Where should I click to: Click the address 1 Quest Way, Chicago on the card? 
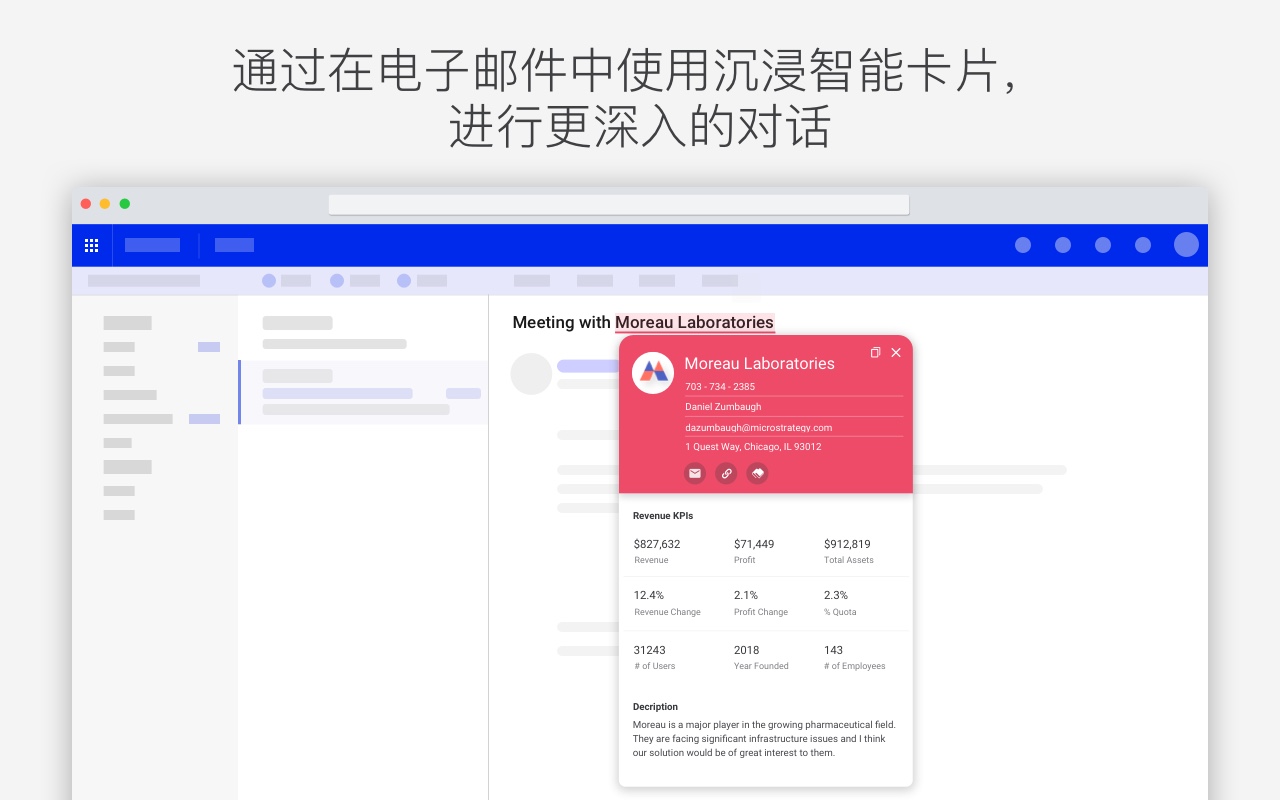(x=753, y=446)
